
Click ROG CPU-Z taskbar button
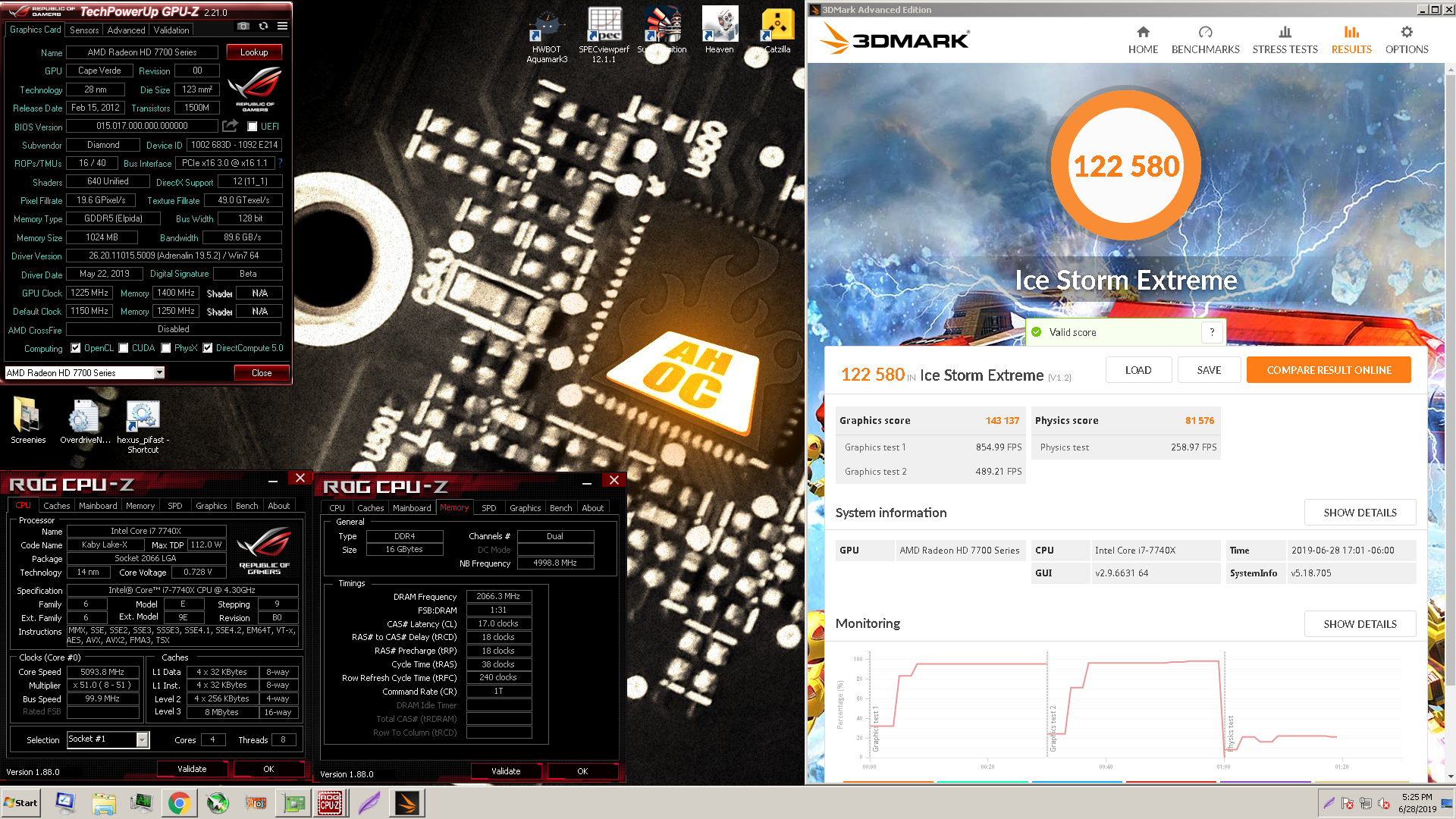(x=330, y=803)
